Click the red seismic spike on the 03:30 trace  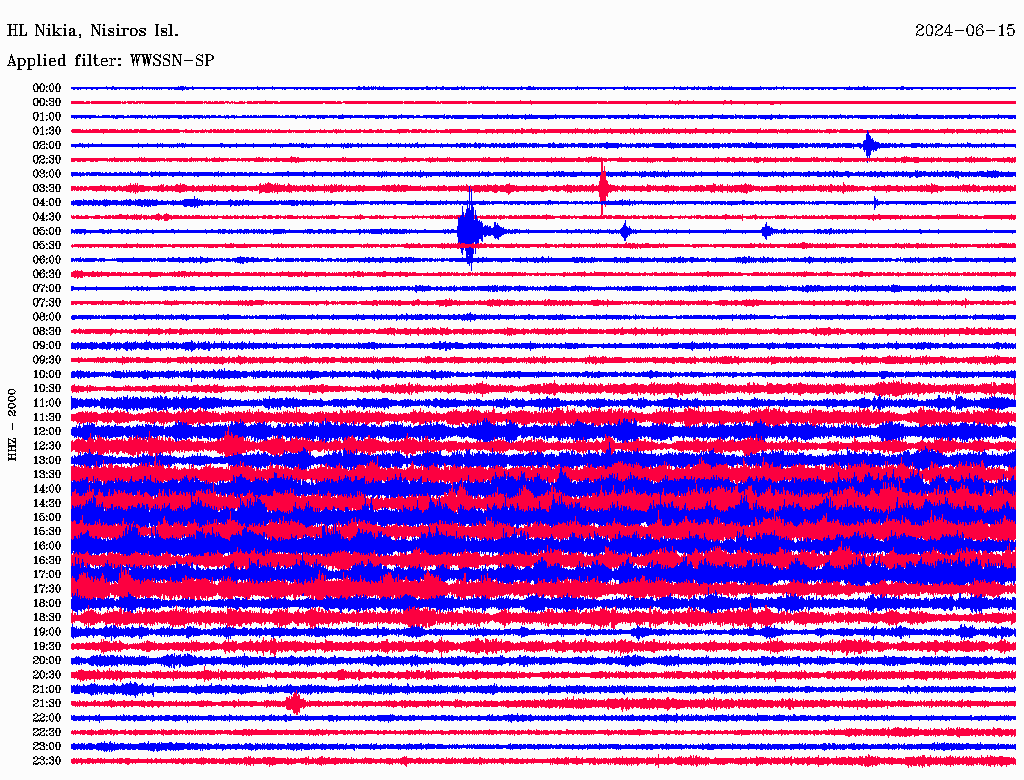(603, 188)
